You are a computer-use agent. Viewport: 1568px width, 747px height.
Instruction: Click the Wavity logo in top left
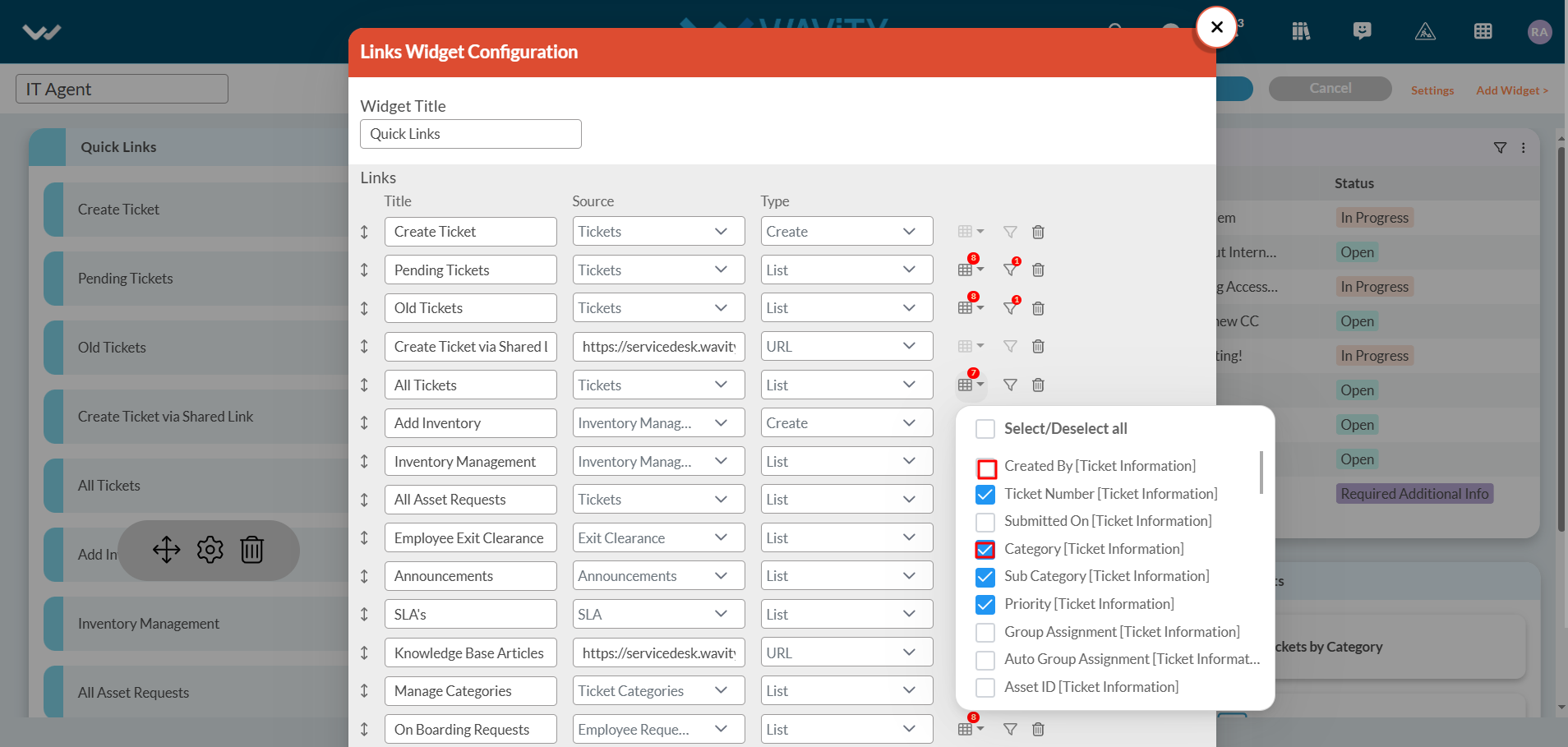click(42, 32)
